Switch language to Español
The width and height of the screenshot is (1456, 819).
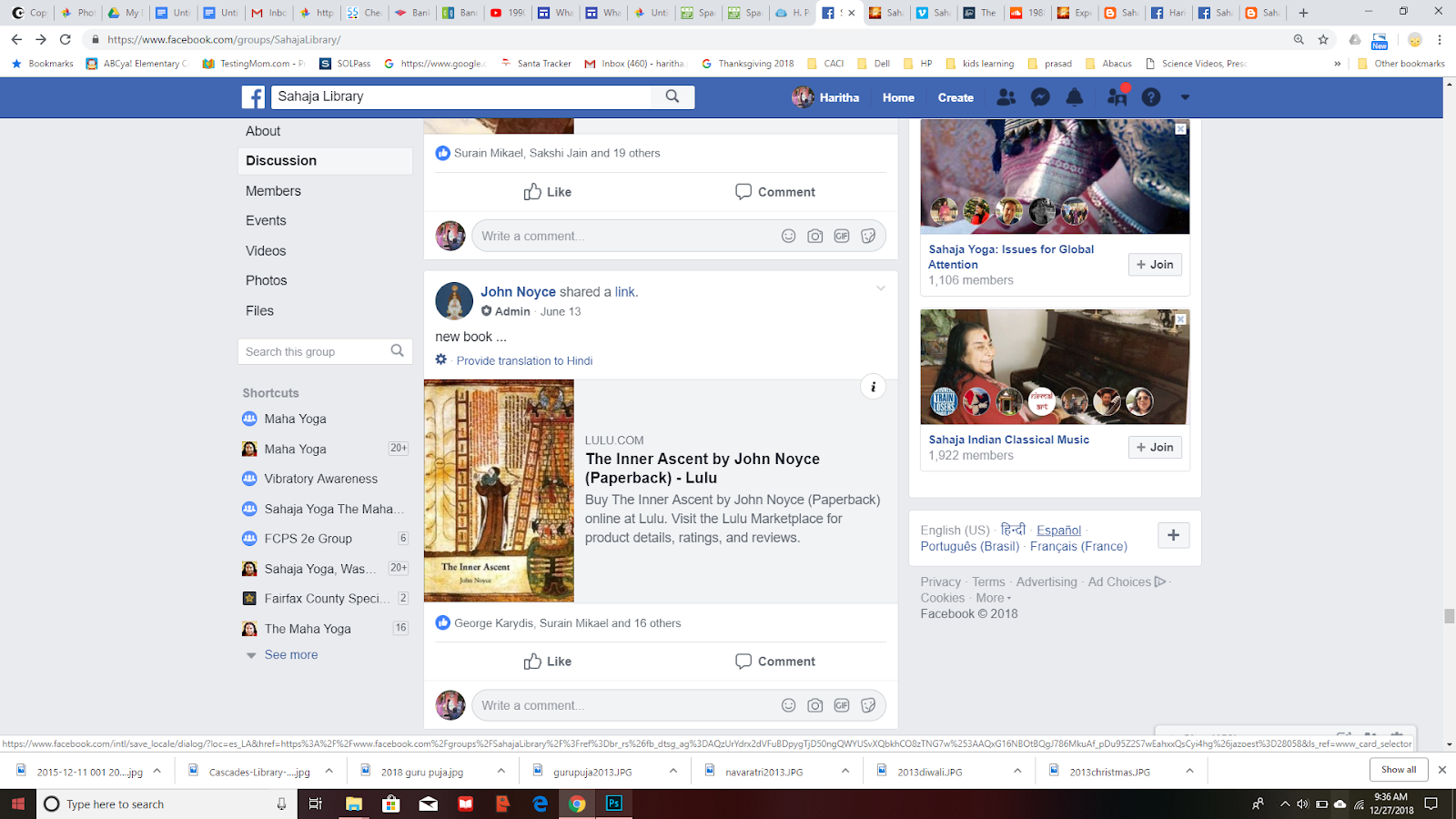tap(1058, 530)
